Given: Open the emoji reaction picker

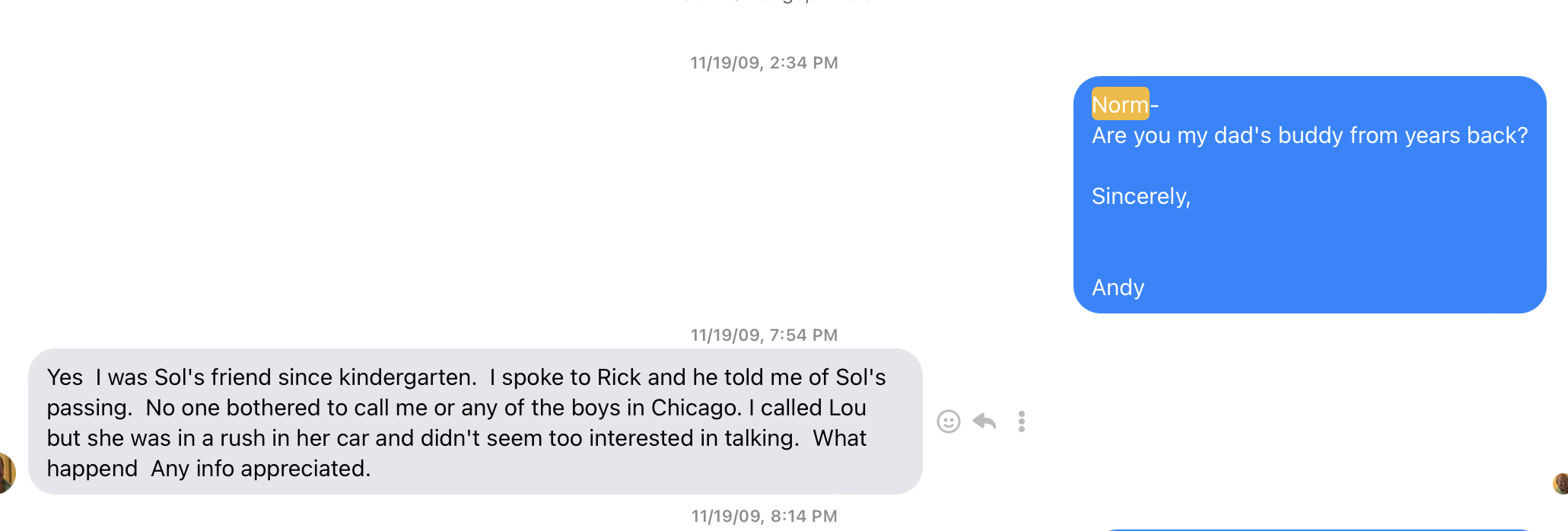Looking at the screenshot, I should 948,421.
